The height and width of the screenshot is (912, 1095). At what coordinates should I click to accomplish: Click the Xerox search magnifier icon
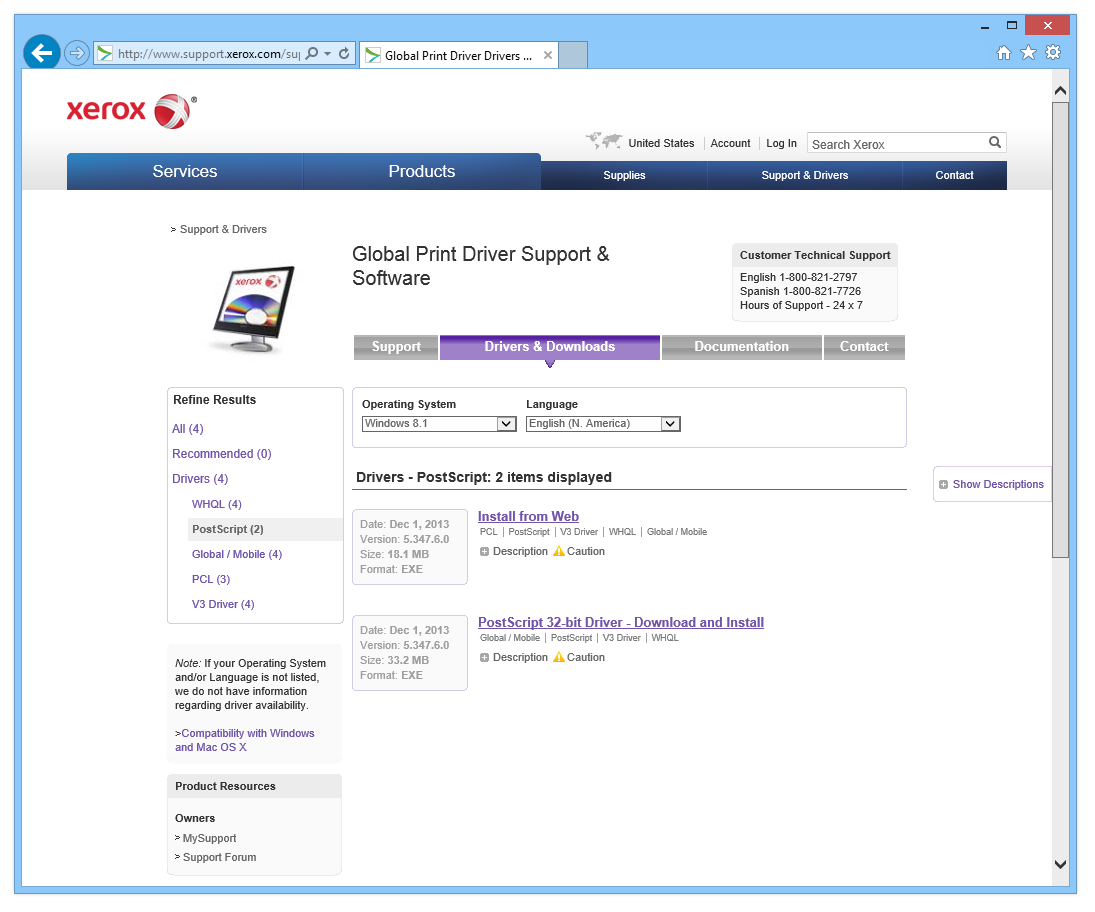tap(995, 143)
